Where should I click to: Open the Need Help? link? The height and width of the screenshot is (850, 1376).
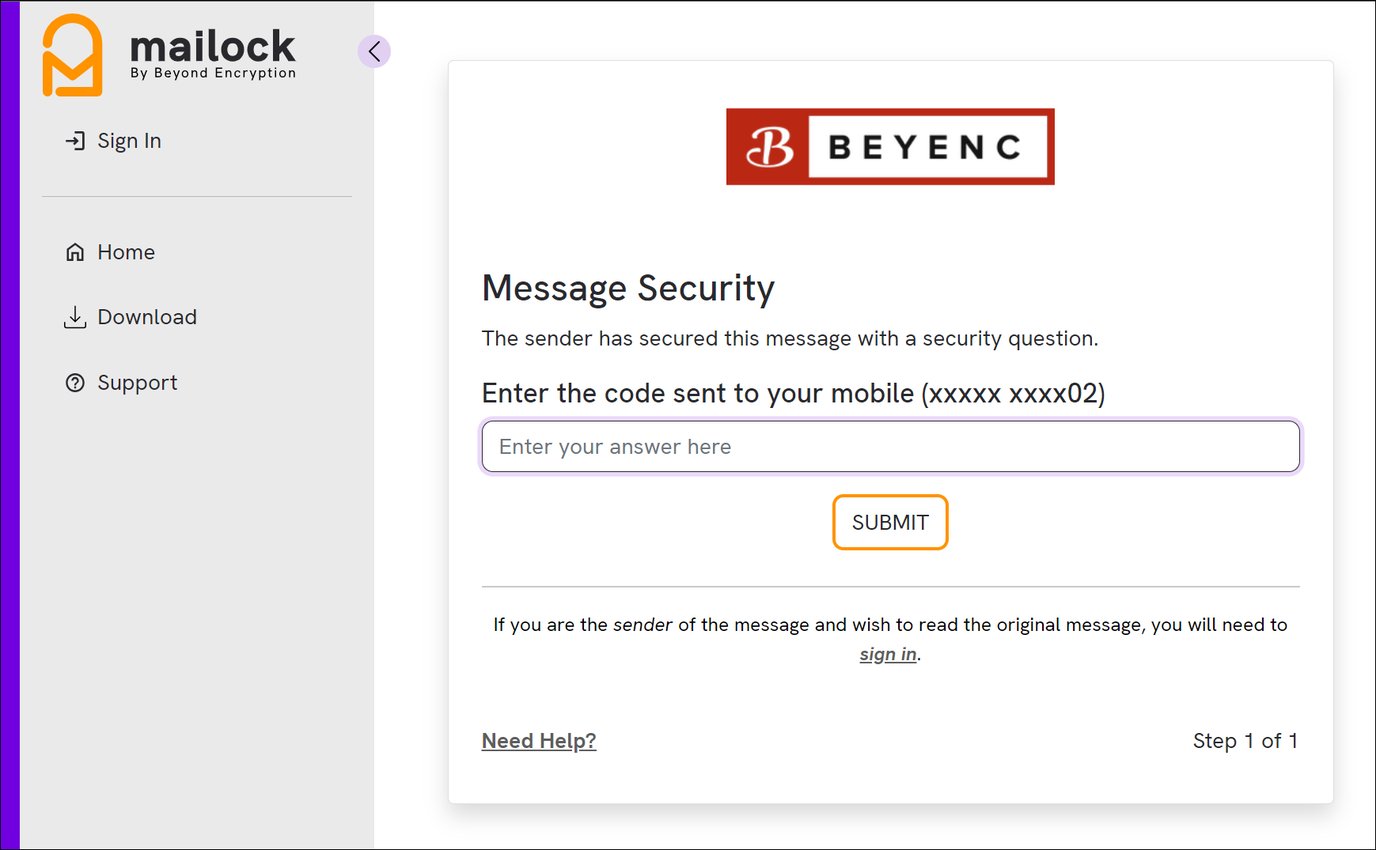pos(538,740)
